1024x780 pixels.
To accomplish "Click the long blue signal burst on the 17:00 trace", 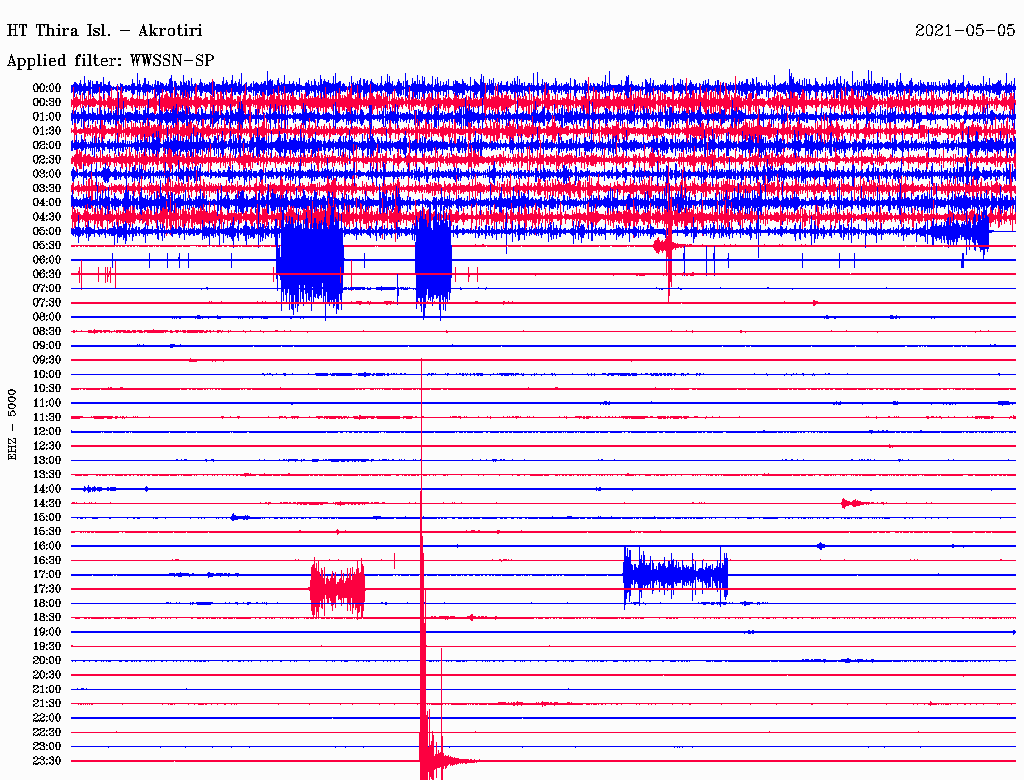I will pos(675,575).
